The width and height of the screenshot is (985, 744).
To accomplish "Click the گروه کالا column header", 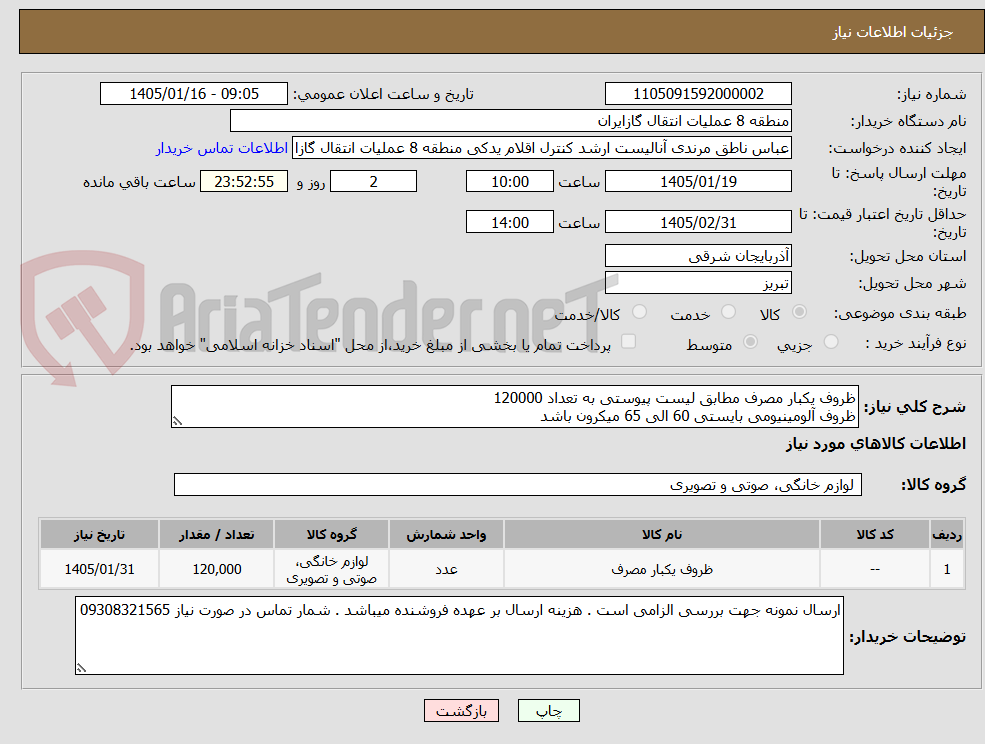I will point(331,534).
